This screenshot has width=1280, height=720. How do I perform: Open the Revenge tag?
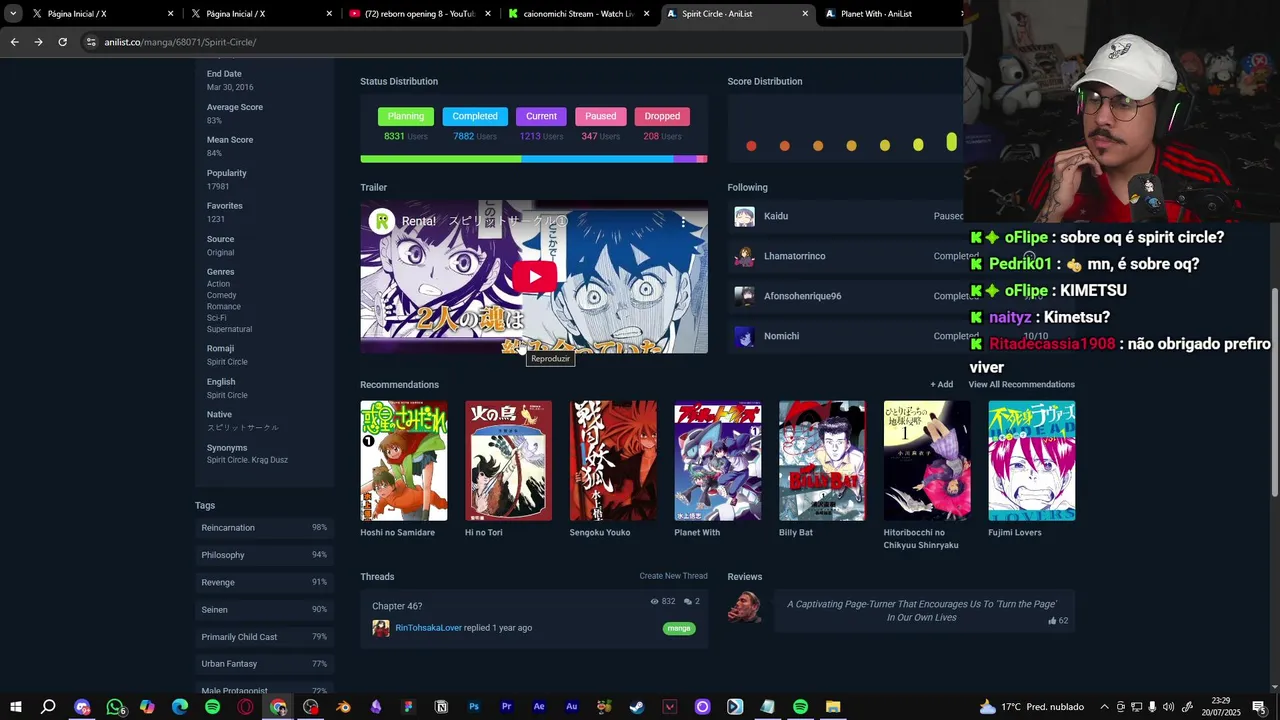point(218,582)
